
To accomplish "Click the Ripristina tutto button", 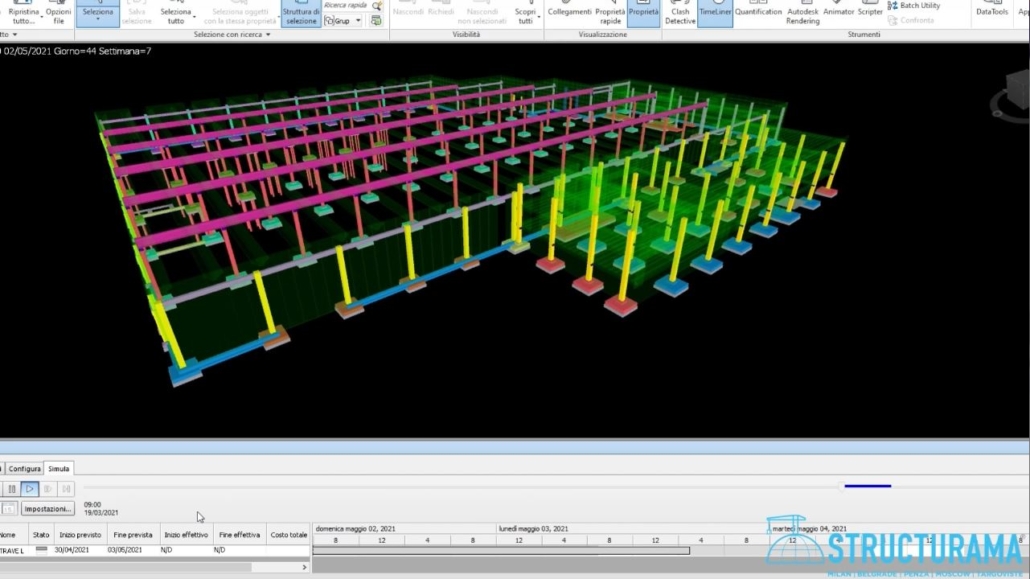I will (24, 13).
